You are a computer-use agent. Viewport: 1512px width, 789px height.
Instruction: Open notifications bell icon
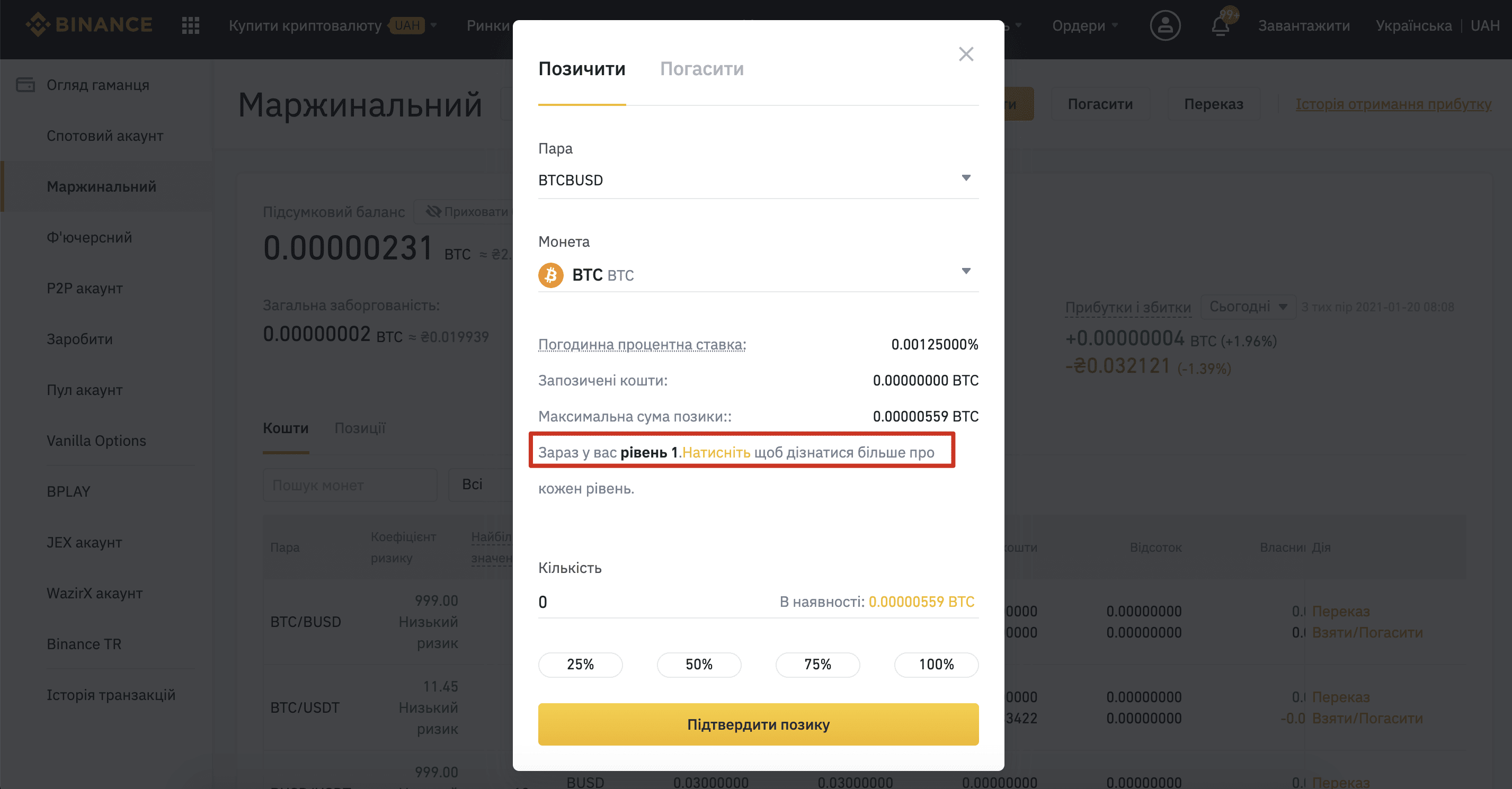click(1220, 26)
